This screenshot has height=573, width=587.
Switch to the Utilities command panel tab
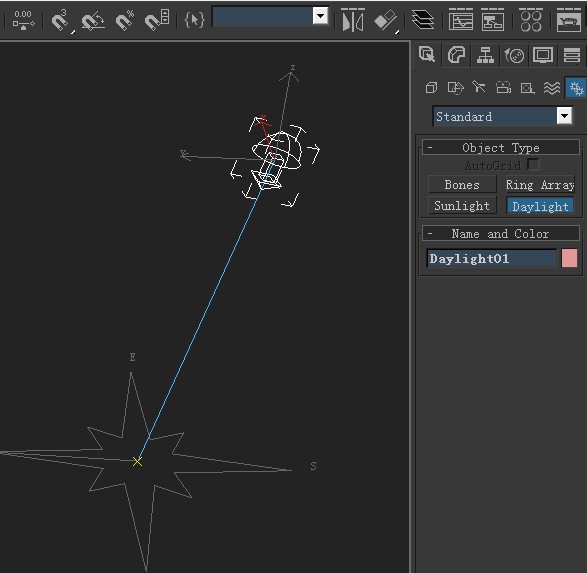point(572,55)
